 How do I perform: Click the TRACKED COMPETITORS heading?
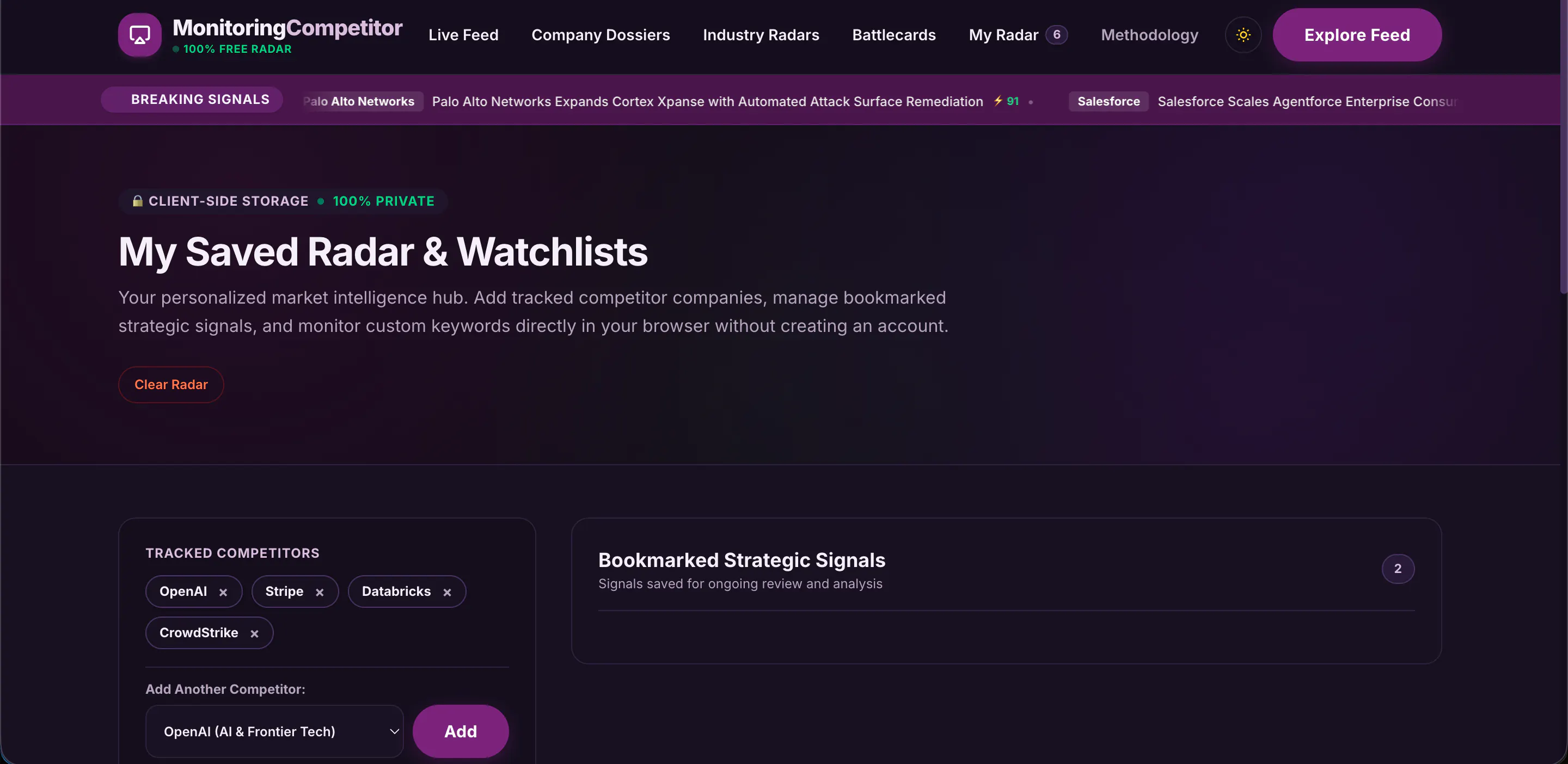click(x=232, y=553)
